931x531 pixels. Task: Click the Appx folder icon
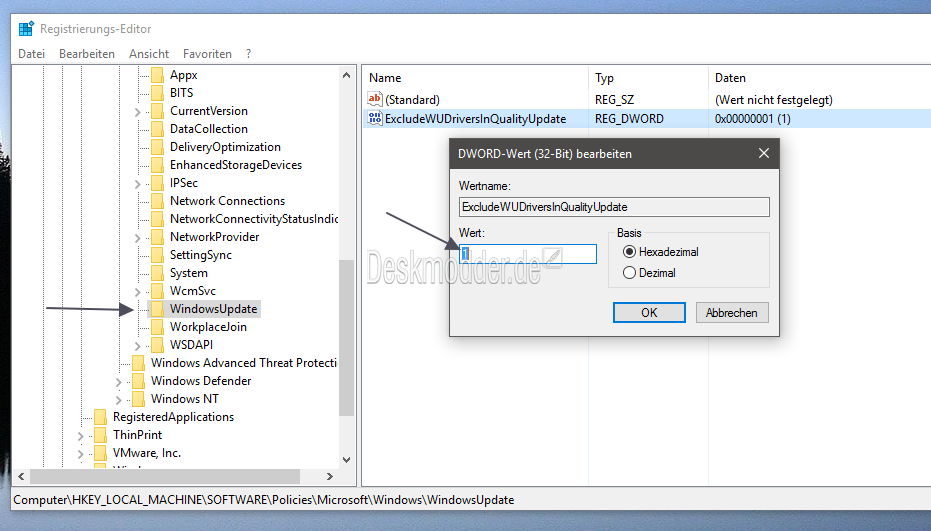coord(157,75)
